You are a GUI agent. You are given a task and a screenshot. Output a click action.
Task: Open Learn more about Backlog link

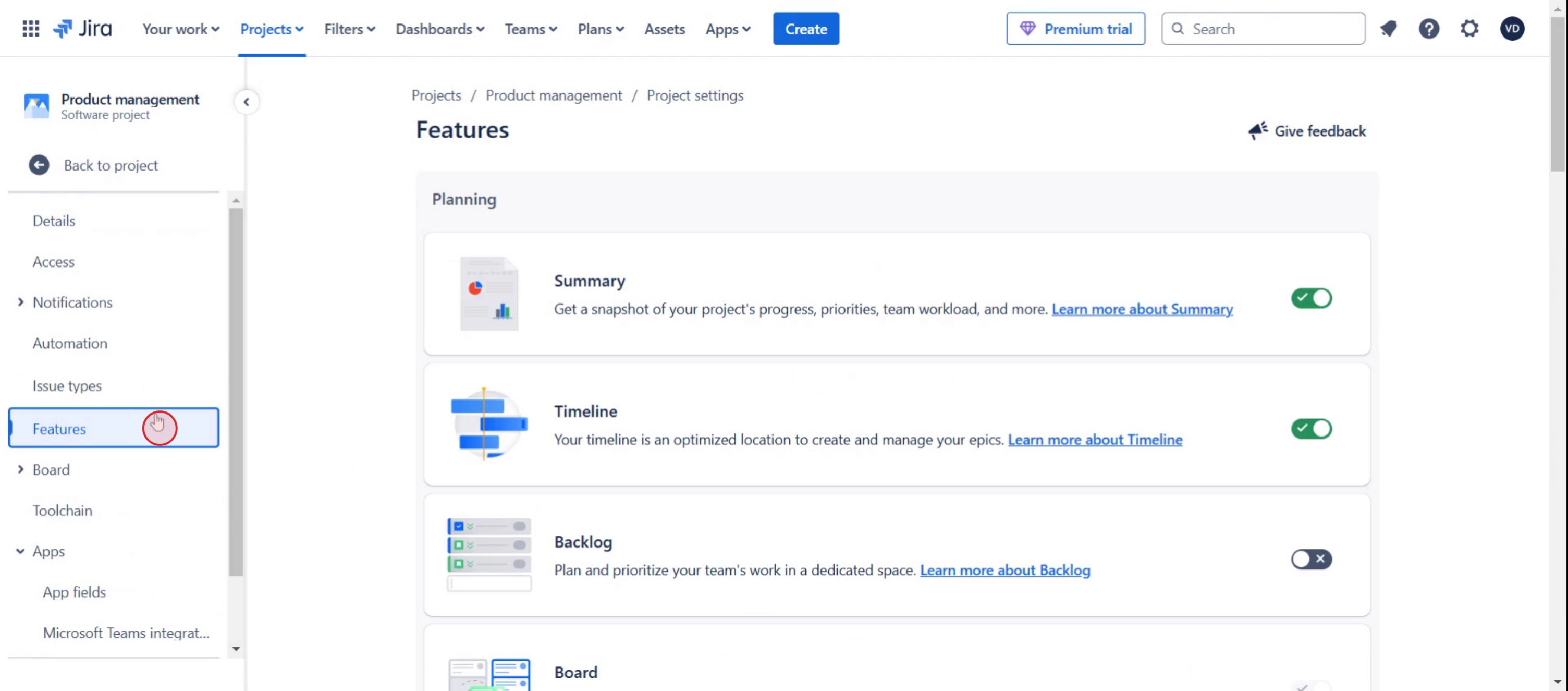[x=1005, y=571]
